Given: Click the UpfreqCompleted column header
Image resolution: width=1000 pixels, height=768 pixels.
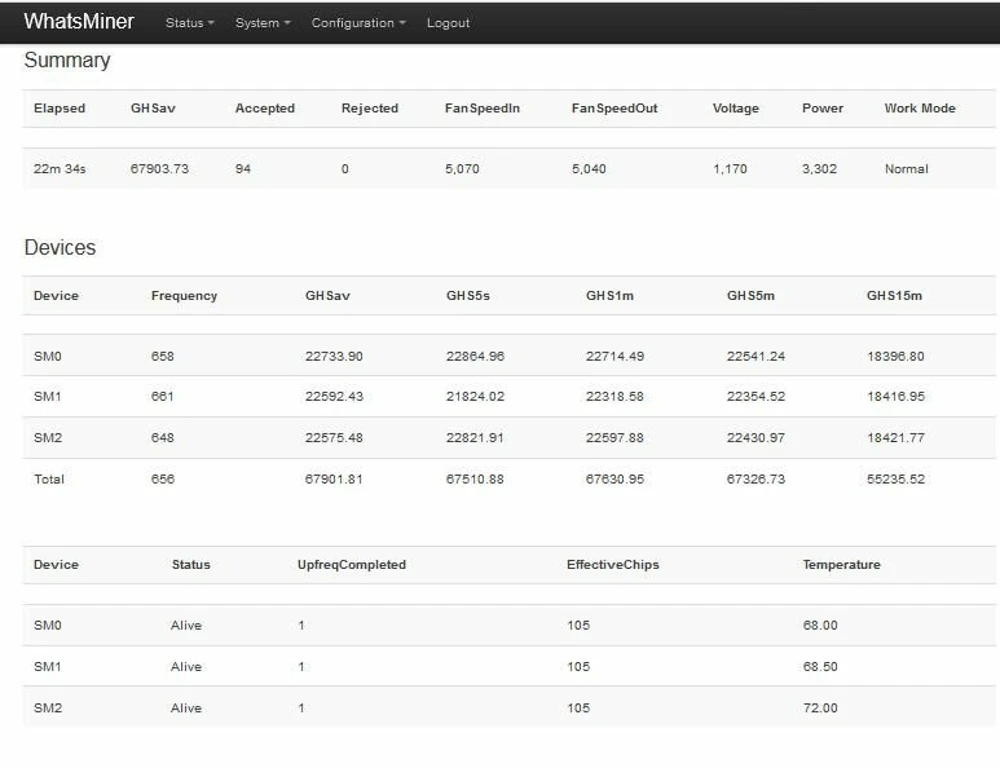Looking at the screenshot, I should tap(351, 565).
